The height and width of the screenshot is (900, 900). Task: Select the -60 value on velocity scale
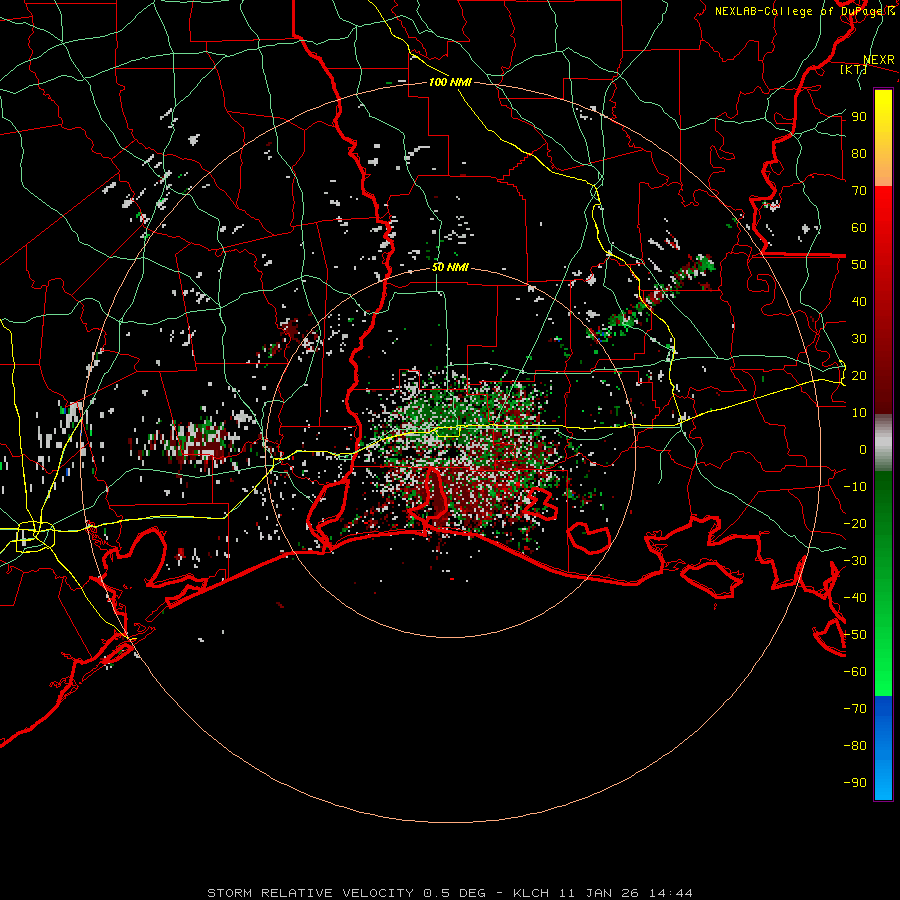point(855,672)
